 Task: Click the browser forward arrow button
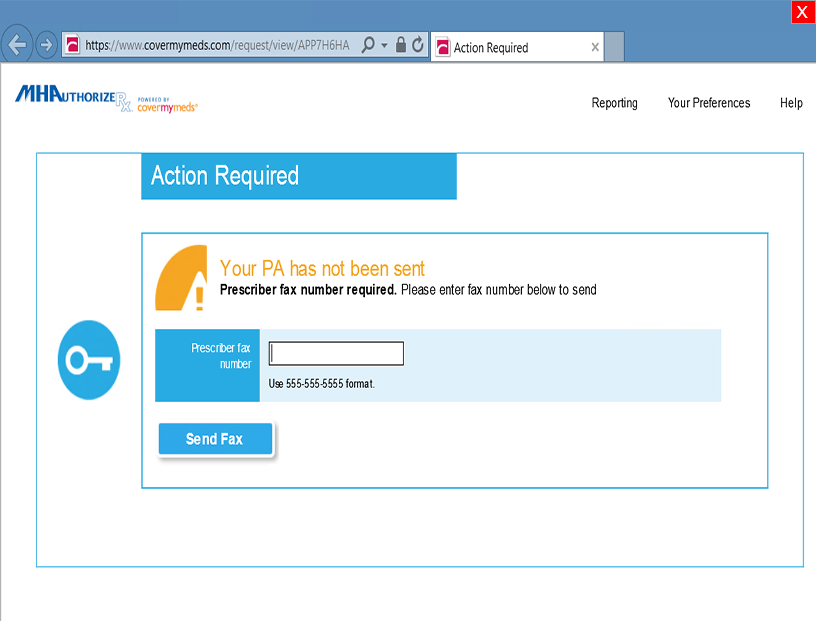pos(46,45)
